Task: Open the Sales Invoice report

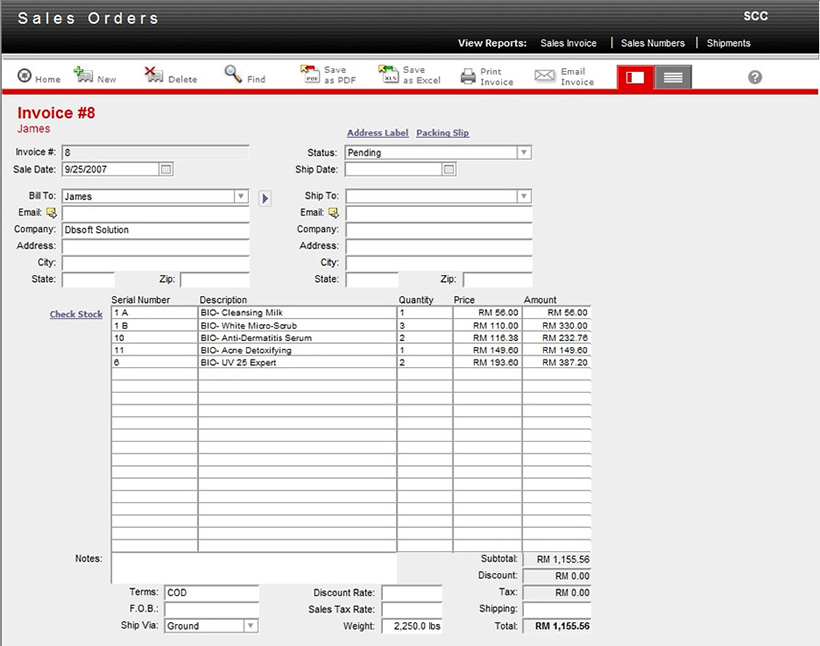Action: click(568, 44)
